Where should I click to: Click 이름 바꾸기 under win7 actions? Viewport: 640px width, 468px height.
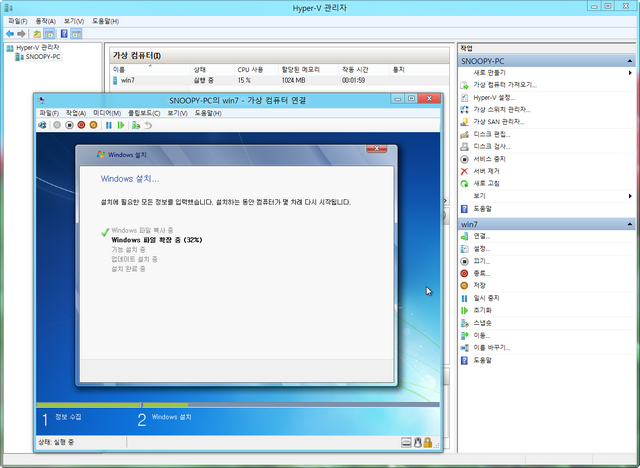pyautogui.click(x=491, y=348)
